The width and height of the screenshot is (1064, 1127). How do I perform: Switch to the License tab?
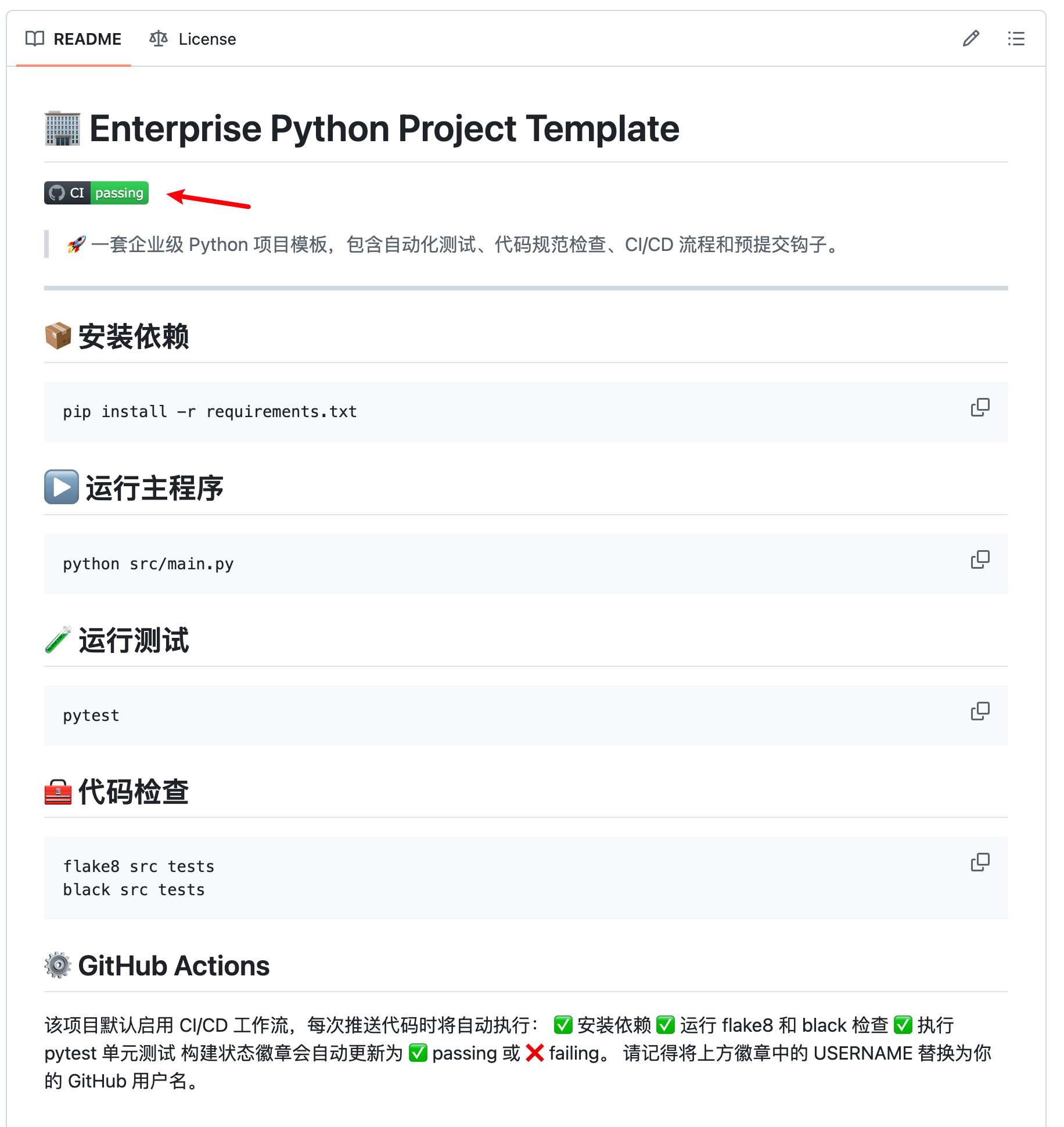pyautogui.click(x=206, y=39)
